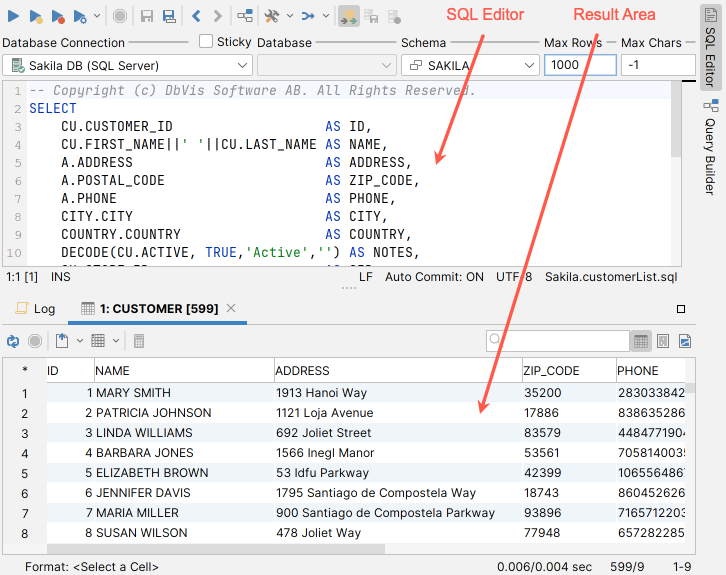This screenshot has height=575, width=726.
Task: Click the Save All icon
Action: tap(169, 16)
